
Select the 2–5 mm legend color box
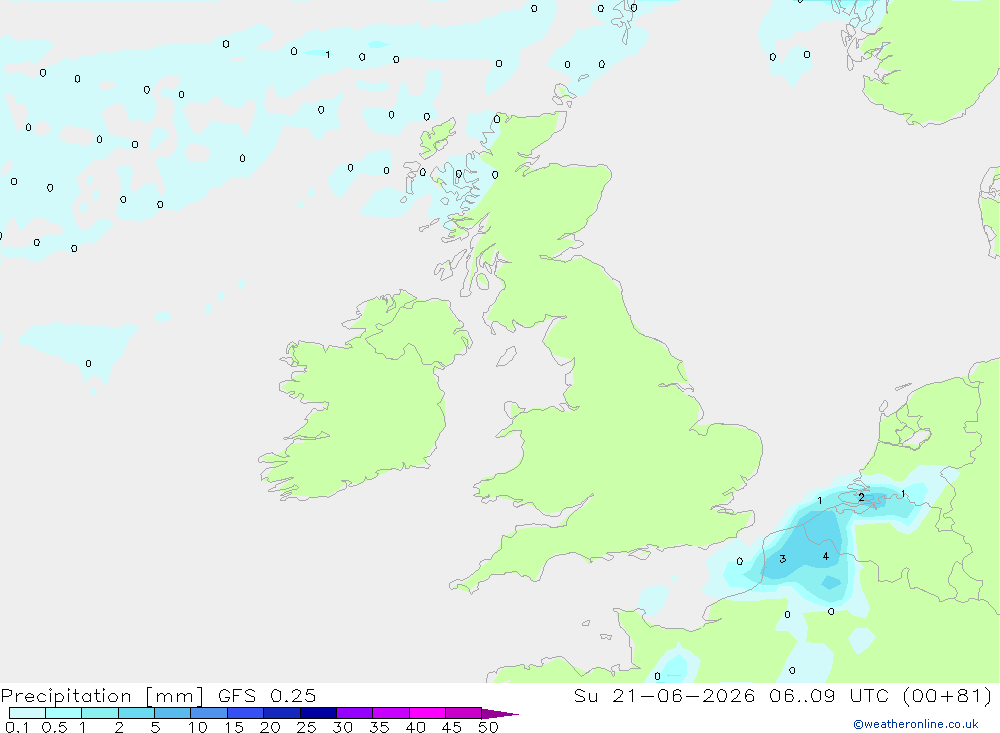[136, 713]
